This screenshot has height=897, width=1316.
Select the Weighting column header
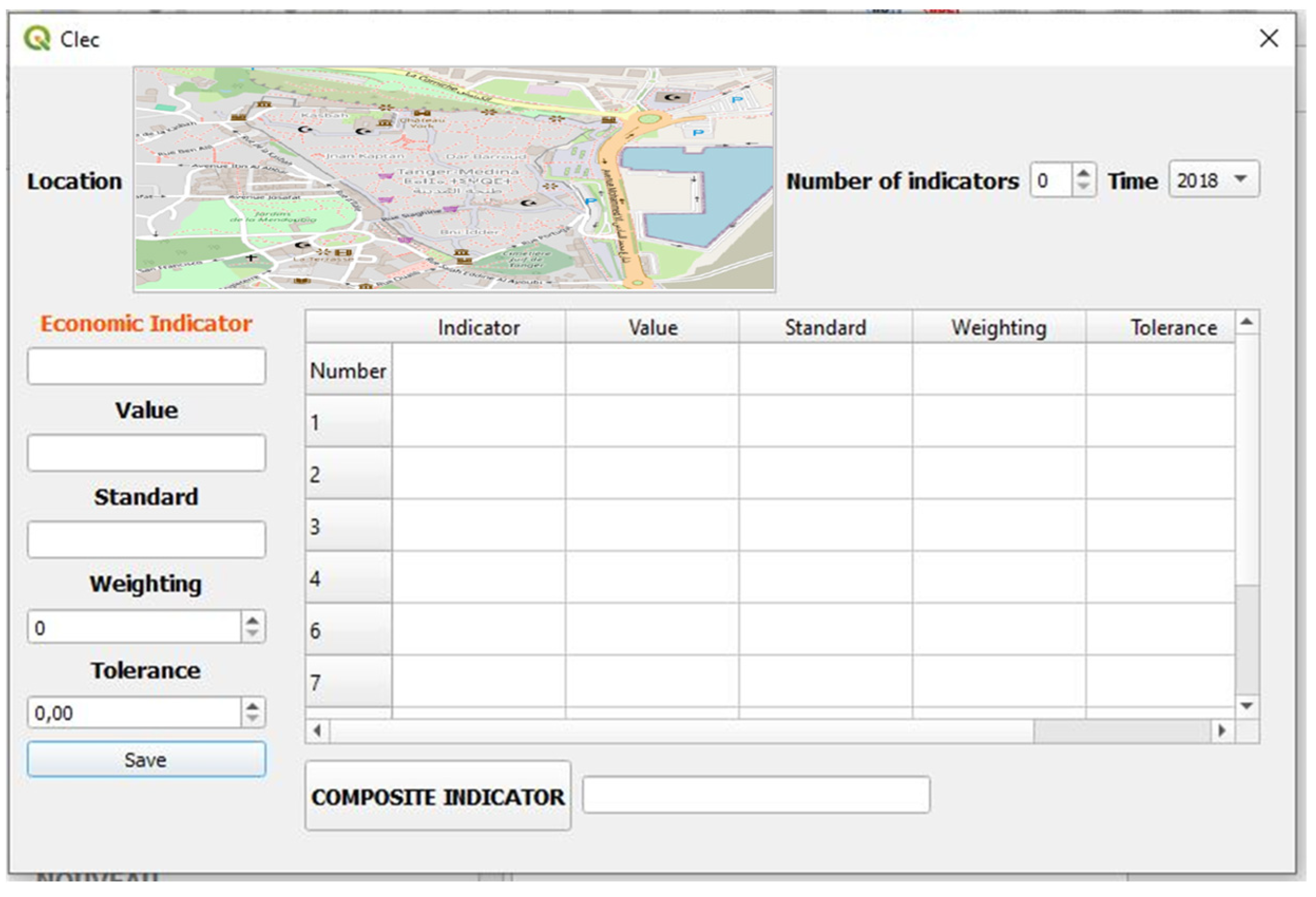(998, 327)
